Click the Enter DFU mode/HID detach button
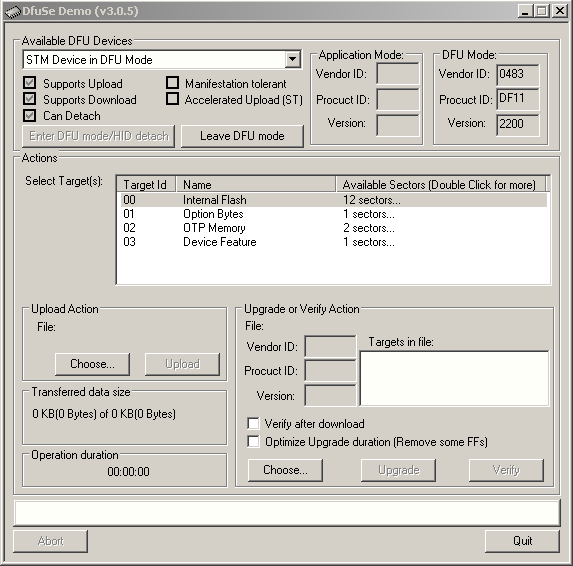Viewport: 573px width, 566px height. (x=98, y=136)
